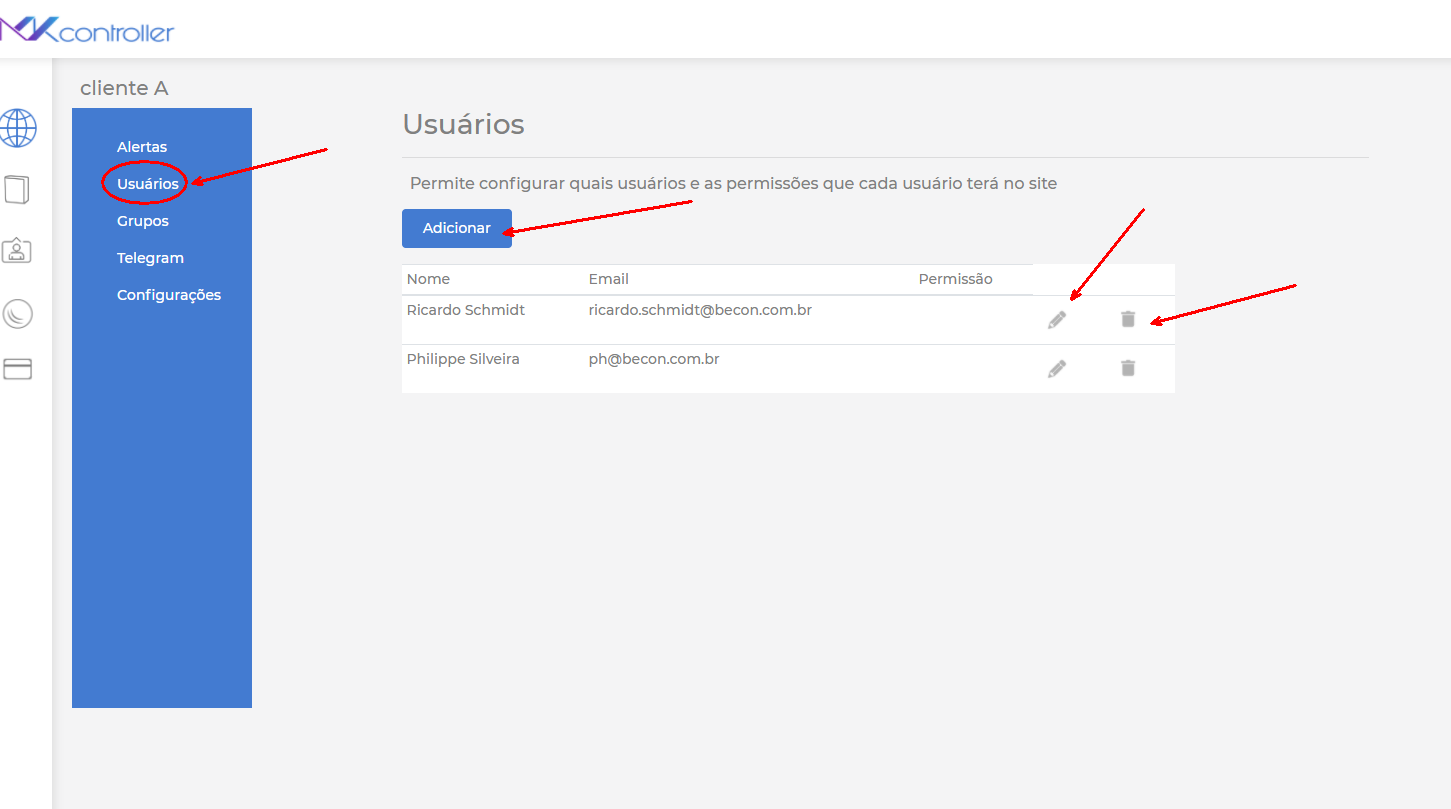Click the email ph@becon.com.br
1451x809 pixels.
pos(653,358)
